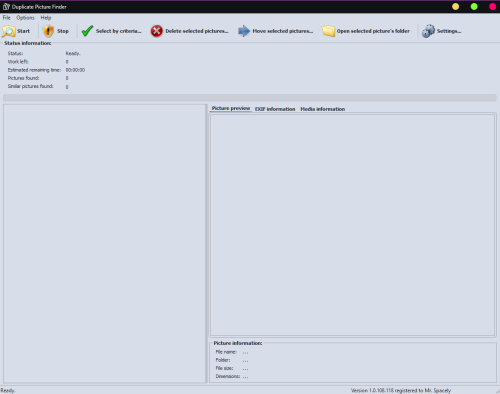Click the 'Pictures found:' label
This screenshot has width=500, height=394.
coord(23,78)
